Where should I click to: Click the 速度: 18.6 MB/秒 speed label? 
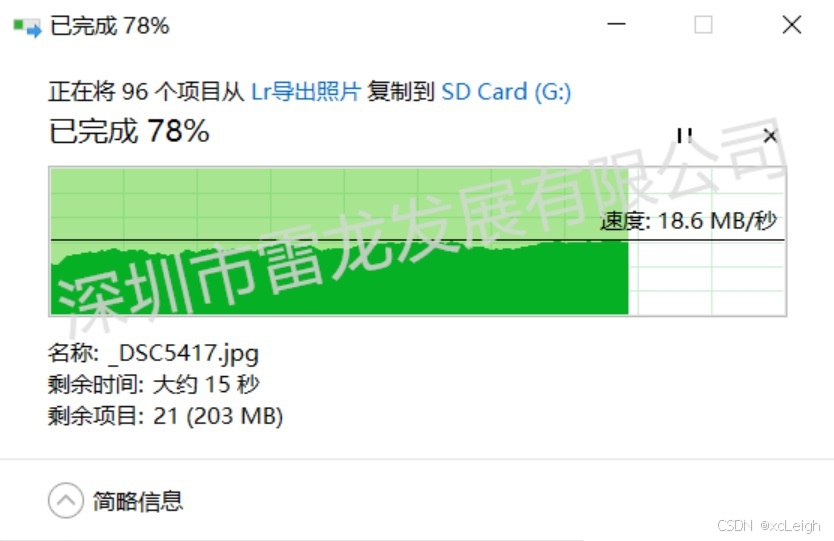tap(689, 221)
